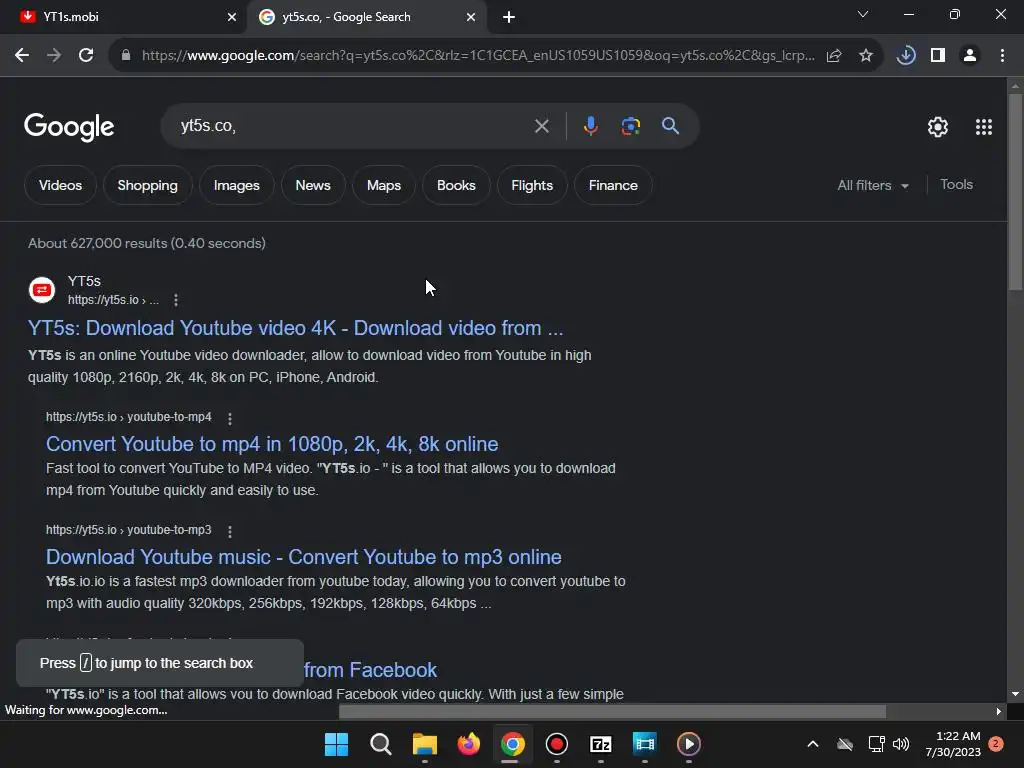The image size is (1024, 768).
Task: Open the taskbar volume control
Action: 901,744
